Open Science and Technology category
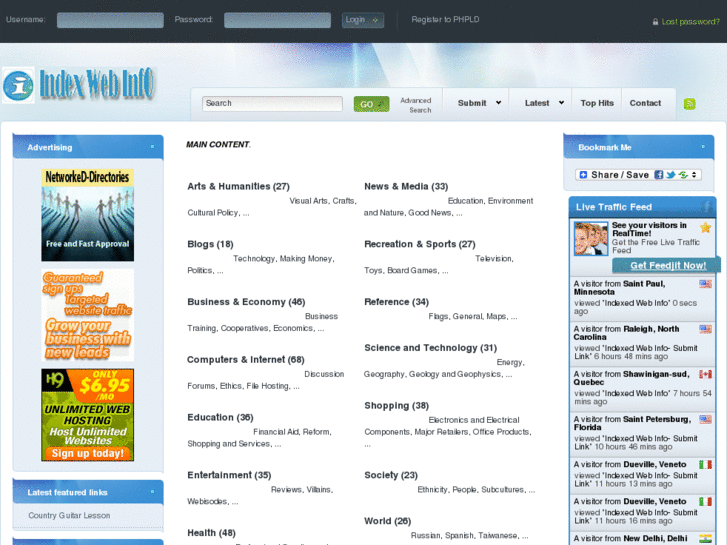The height and width of the screenshot is (545, 727). (x=430, y=348)
